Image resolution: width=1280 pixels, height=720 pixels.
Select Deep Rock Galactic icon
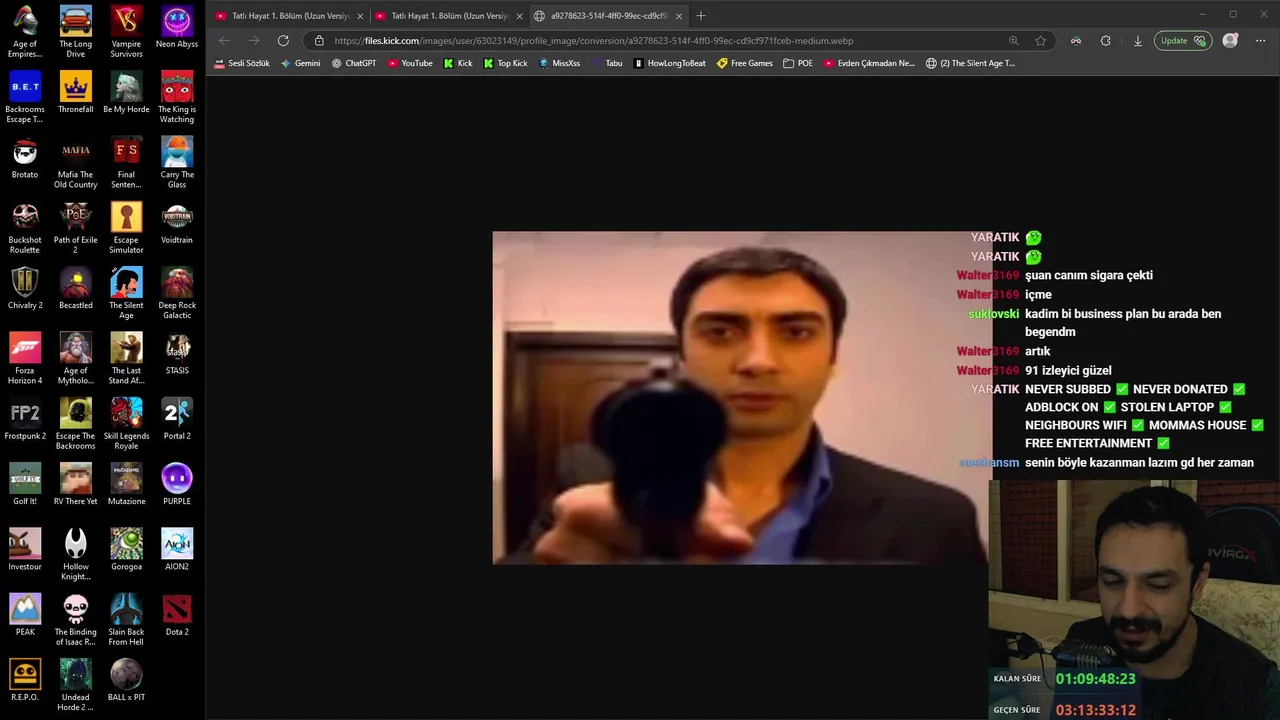click(177, 292)
